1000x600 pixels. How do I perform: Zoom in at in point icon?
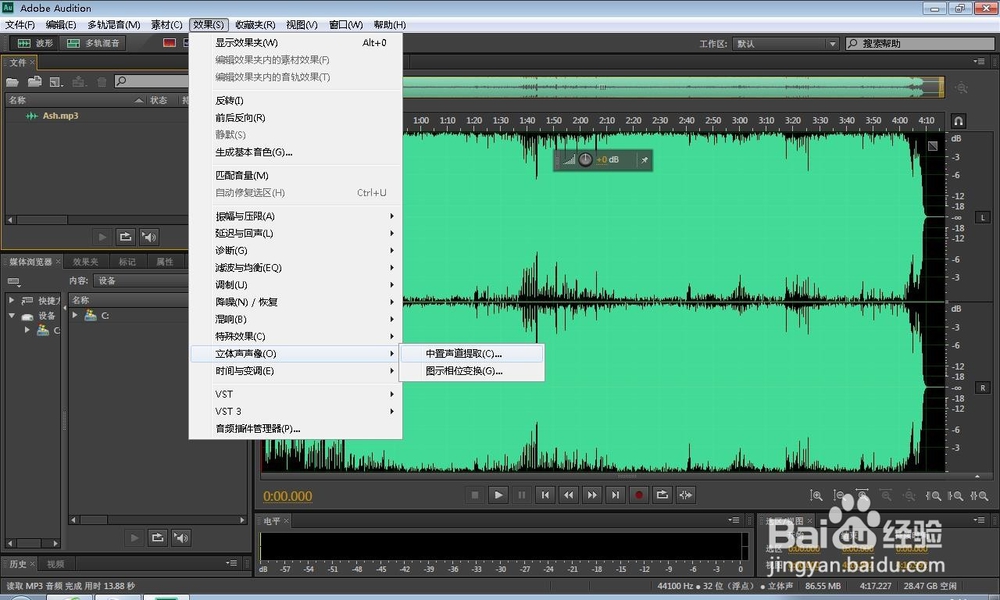click(933, 495)
